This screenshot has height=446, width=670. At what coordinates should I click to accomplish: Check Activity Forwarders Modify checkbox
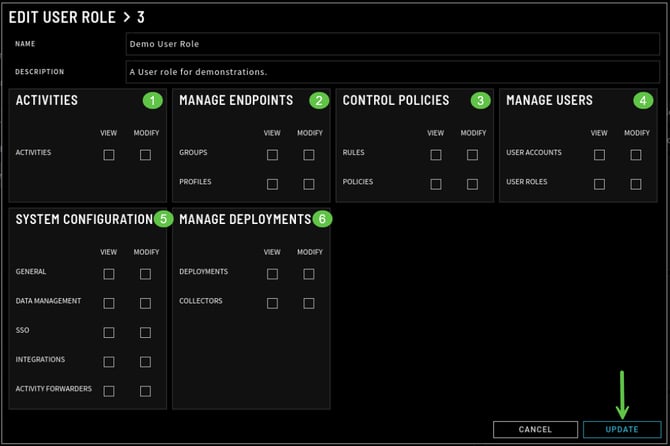click(145, 391)
